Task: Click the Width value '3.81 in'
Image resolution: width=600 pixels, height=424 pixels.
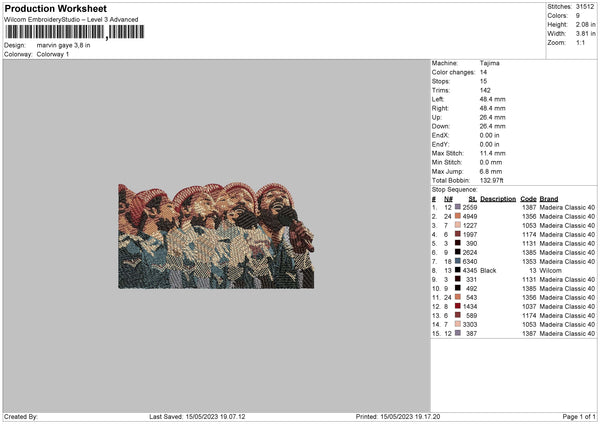Action: point(585,34)
